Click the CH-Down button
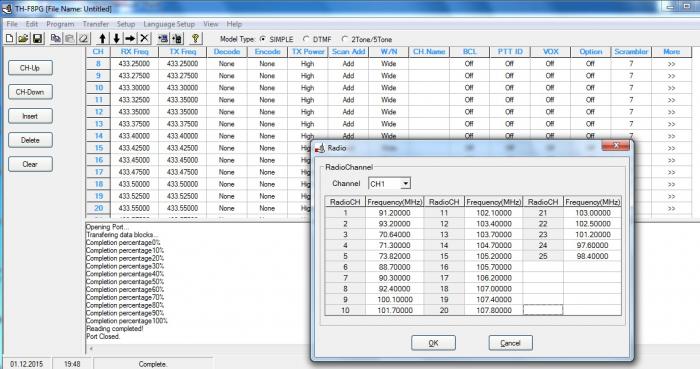The image size is (700, 369). pos(30,92)
